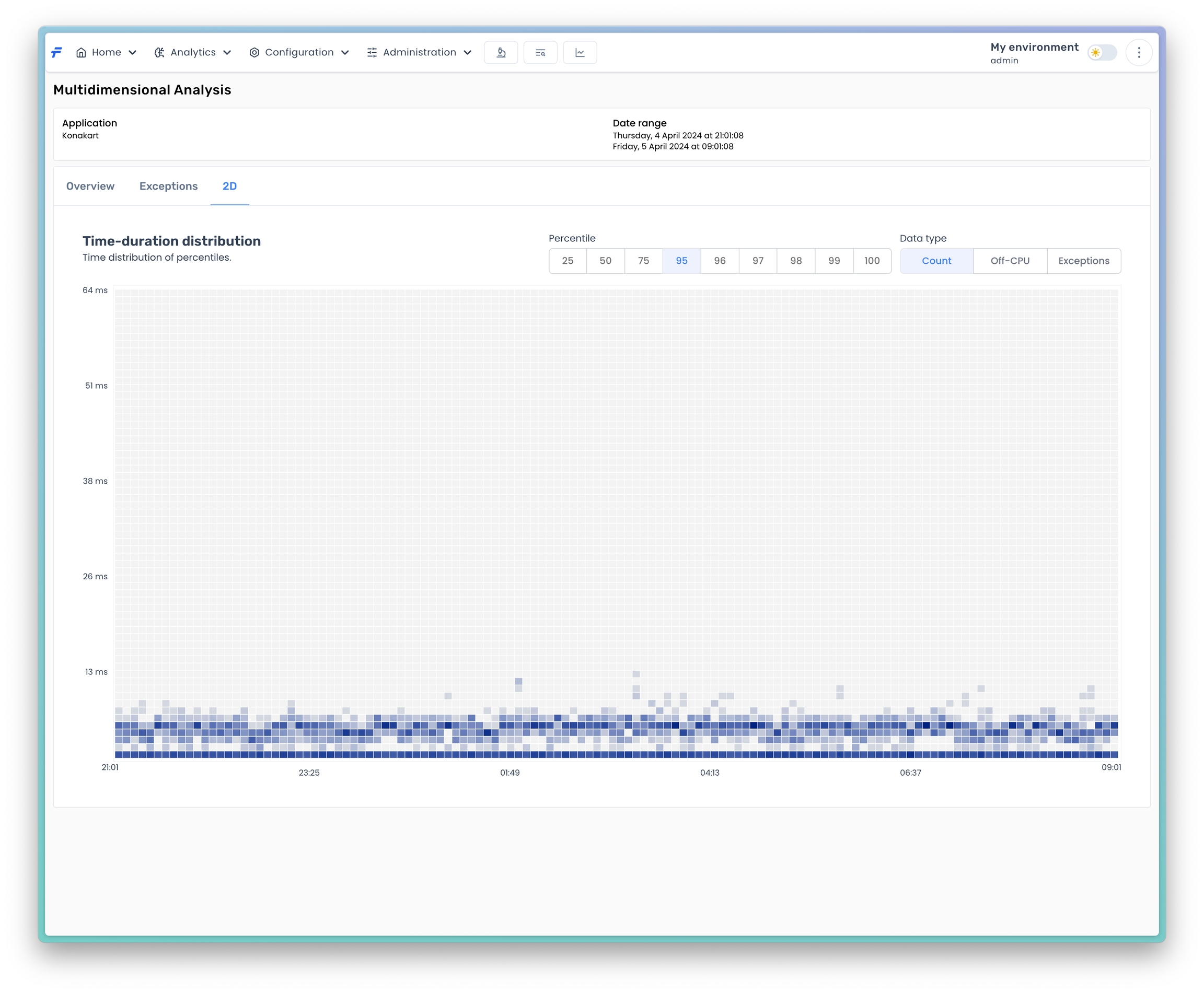The image size is (1204, 993).
Task: Select percentile 25
Action: (568, 261)
